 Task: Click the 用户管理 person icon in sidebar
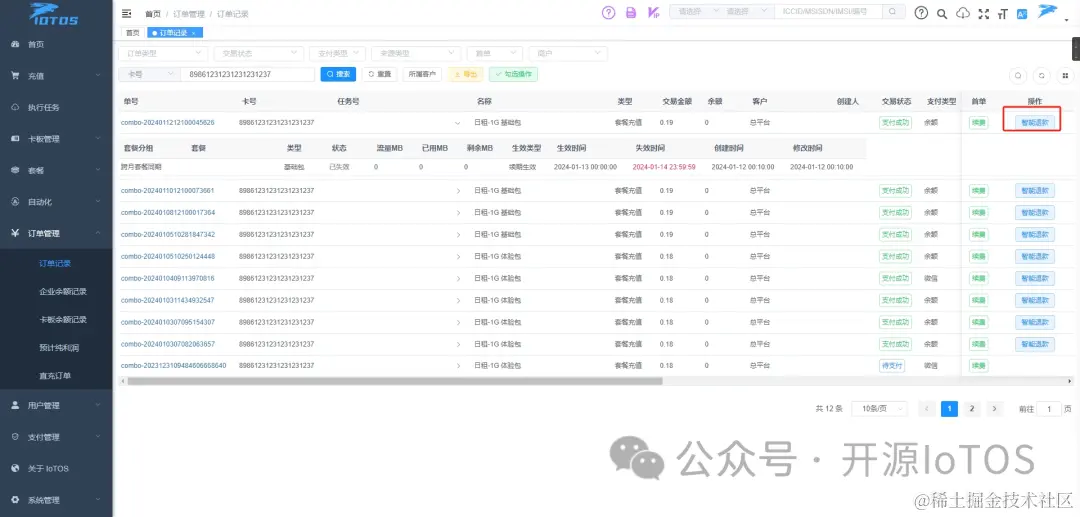tap(14, 405)
